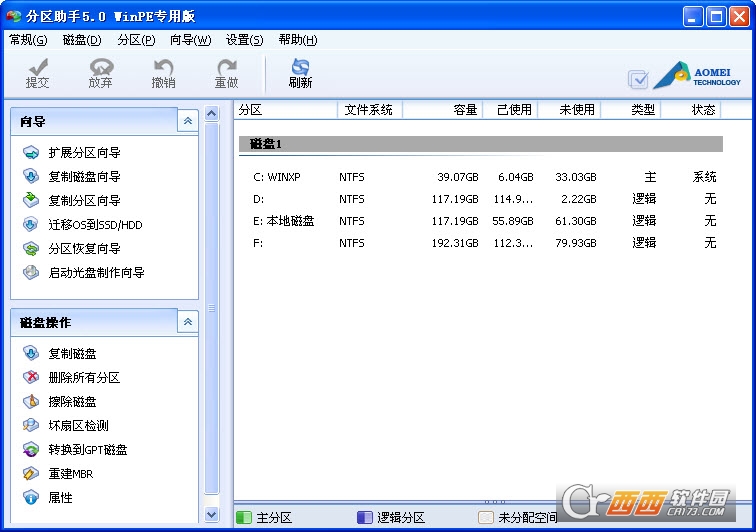Collapse the 磁盘操作 panel with its chevron
The height and width of the screenshot is (532, 756).
tap(188, 321)
